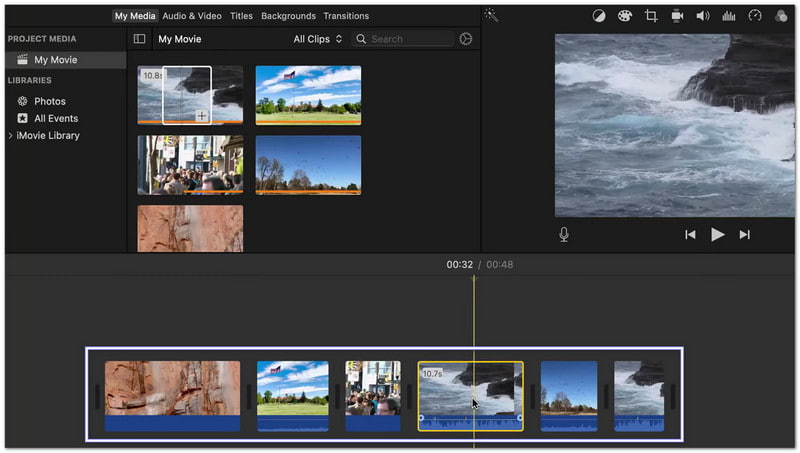The image size is (800, 453).
Task: Open the color balance tool
Action: point(599,16)
